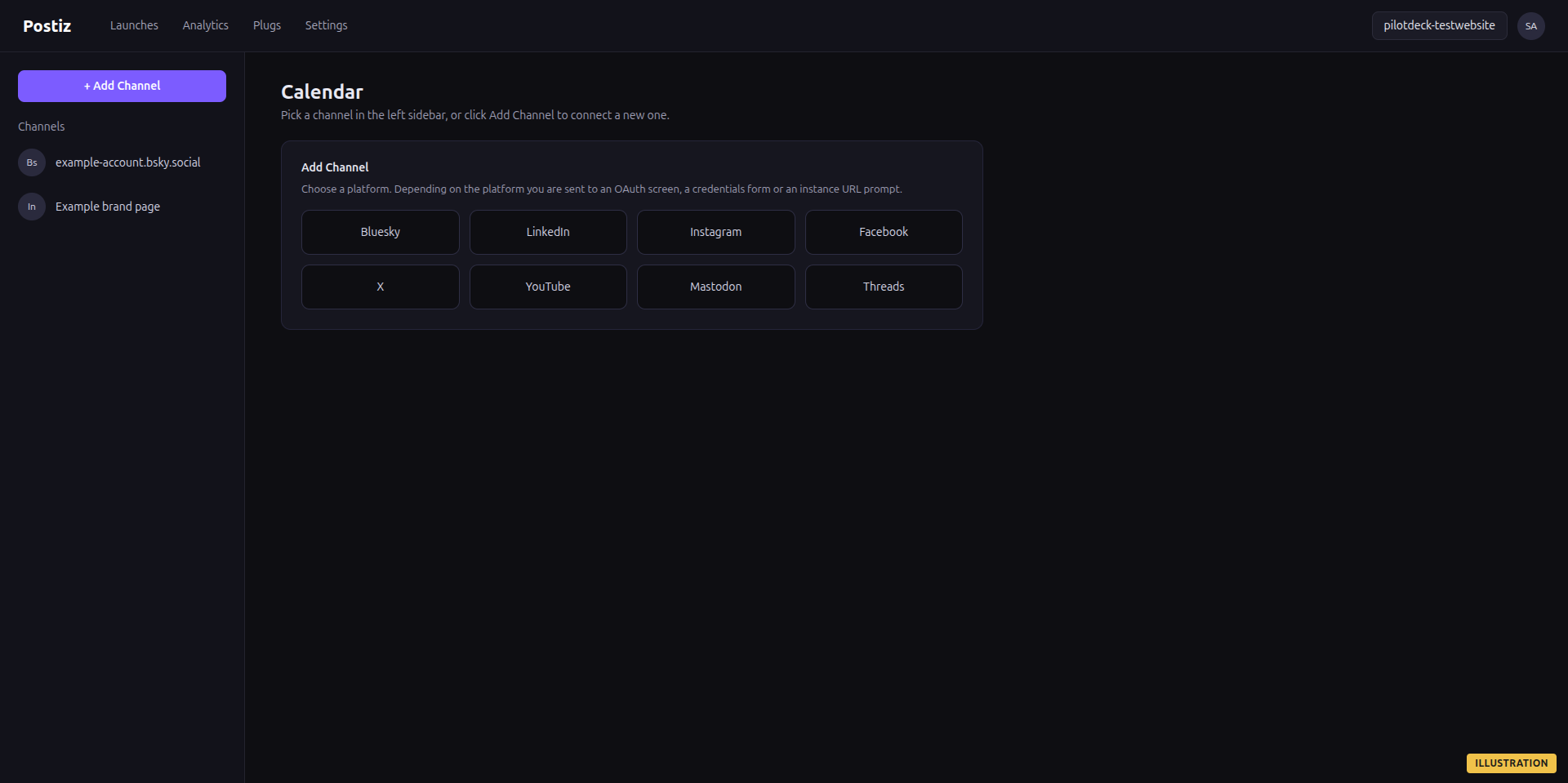
Task: Select the Threads platform
Action: coord(884,287)
